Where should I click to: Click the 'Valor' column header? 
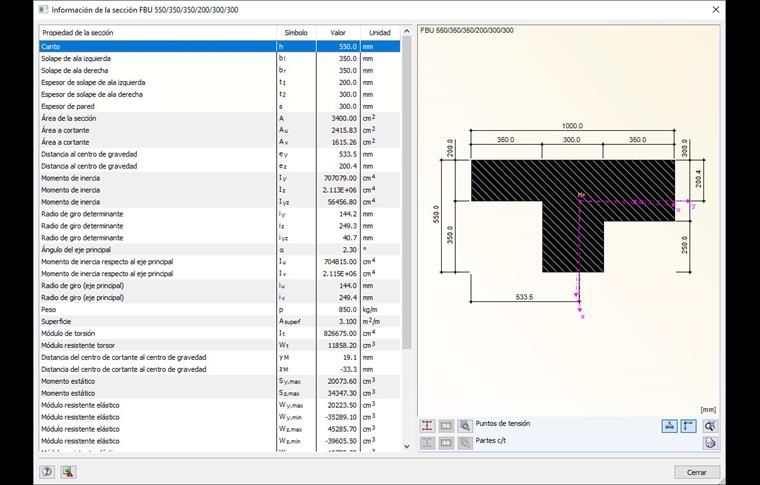click(337, 32)
